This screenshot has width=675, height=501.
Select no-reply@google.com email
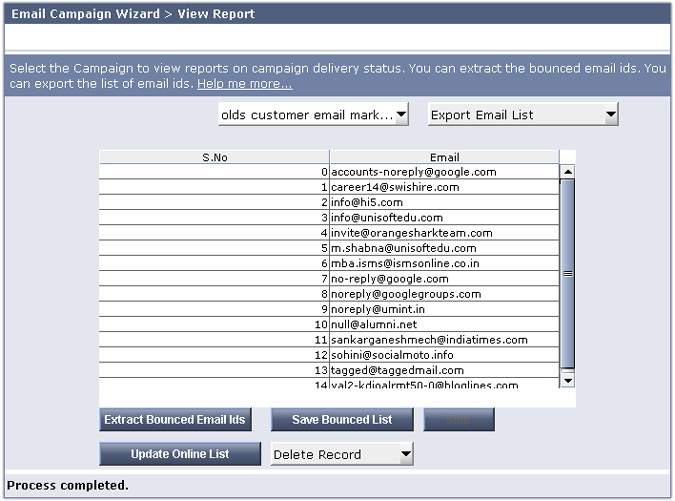click(445, 279)
